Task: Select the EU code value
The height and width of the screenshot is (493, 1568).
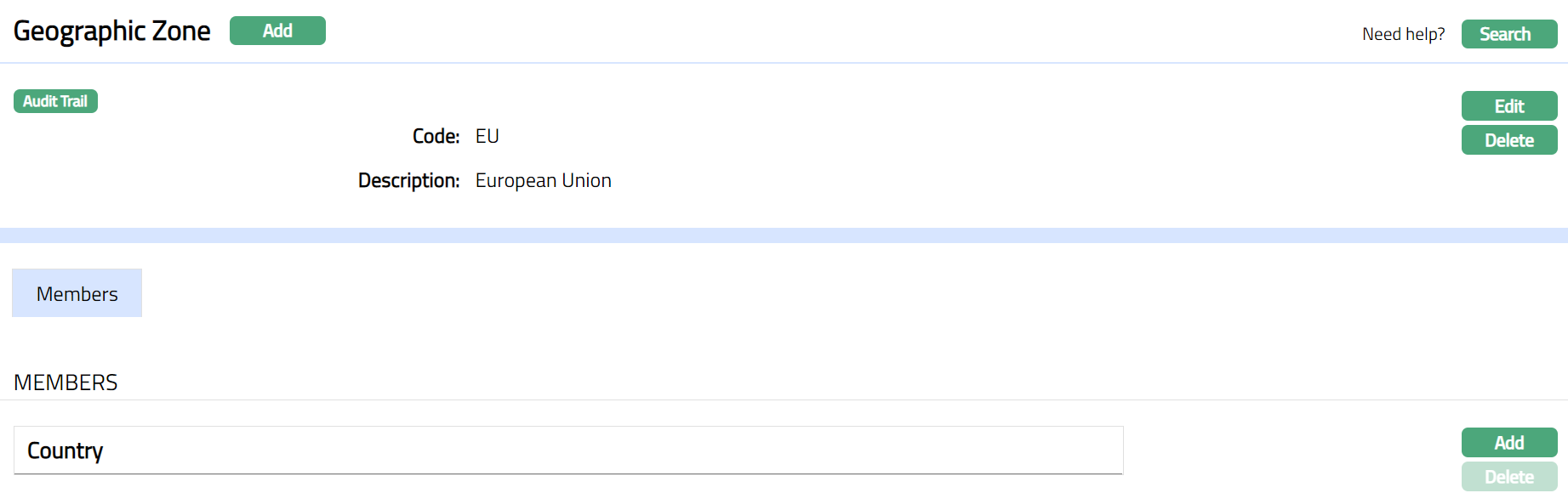Action: coord(487,136)
